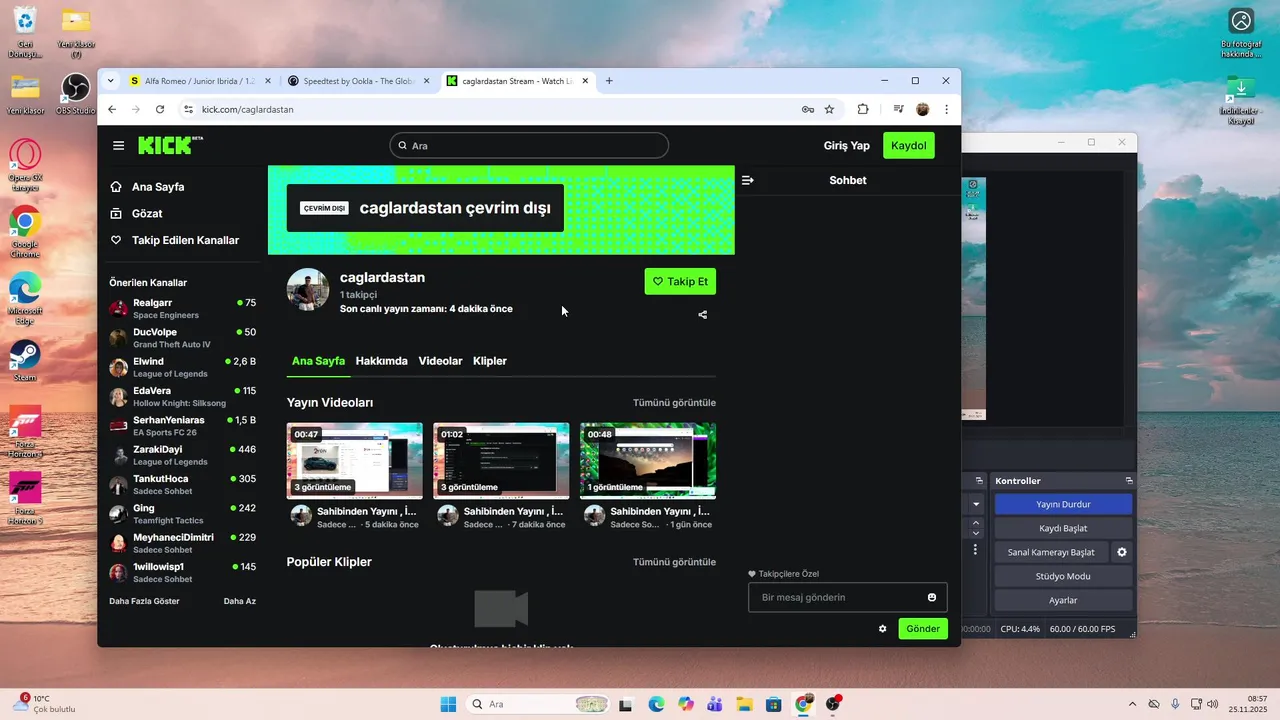This screenshot has height=720, width=1280.
Task: Open Kick hamburger sidebar menu
Action: coord(119,146)
